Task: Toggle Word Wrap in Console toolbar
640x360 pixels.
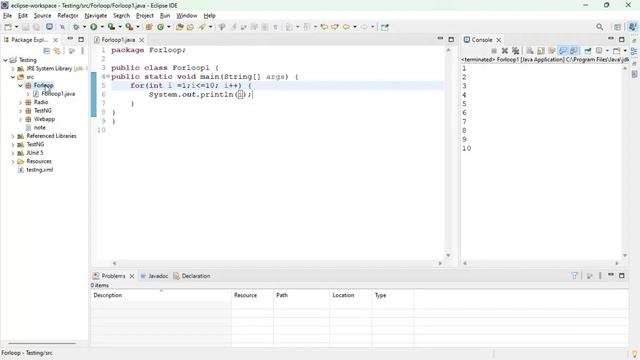Action: click(552, 51)
